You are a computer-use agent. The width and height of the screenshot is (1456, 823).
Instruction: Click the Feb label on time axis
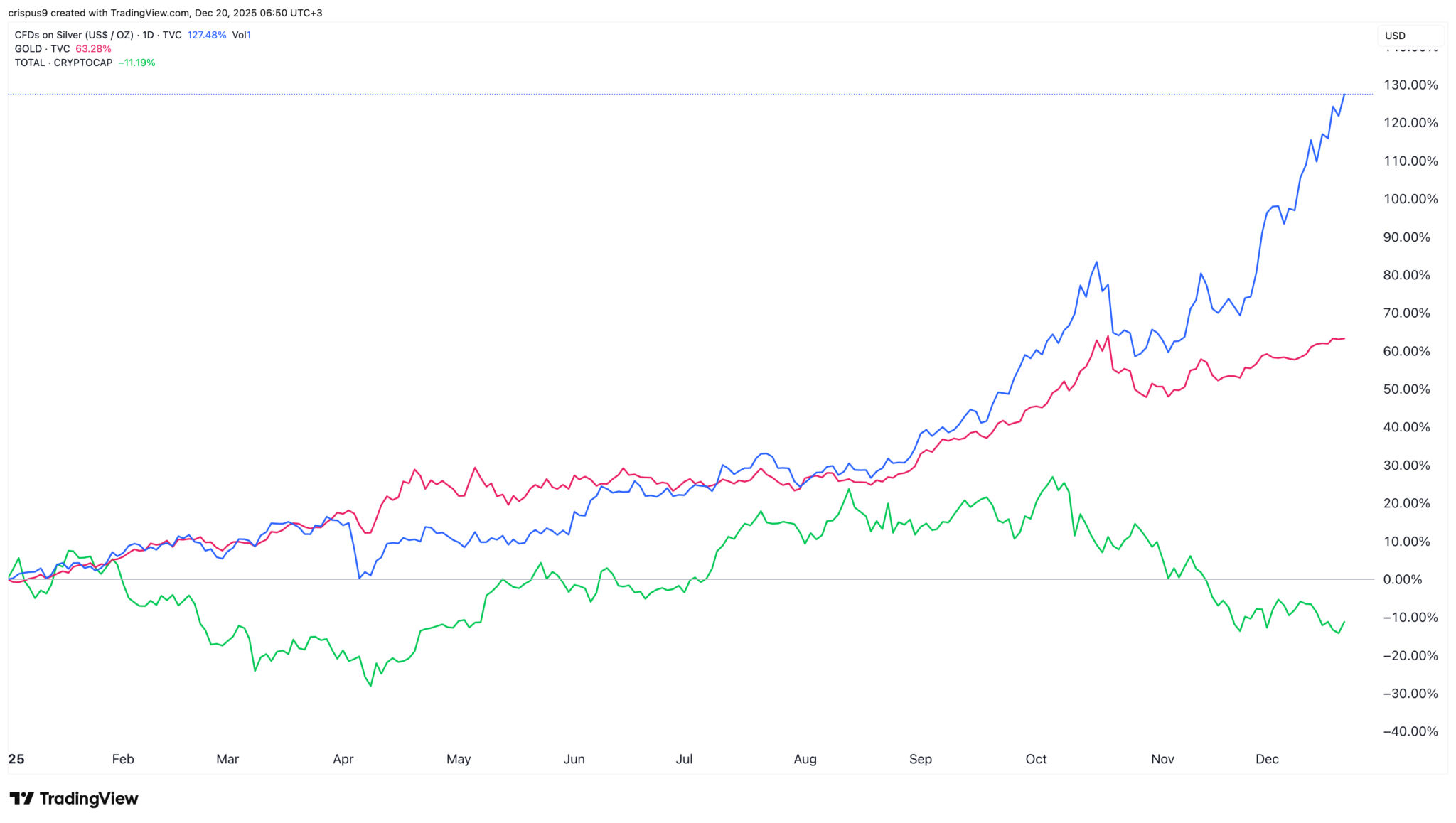(123, 759)
